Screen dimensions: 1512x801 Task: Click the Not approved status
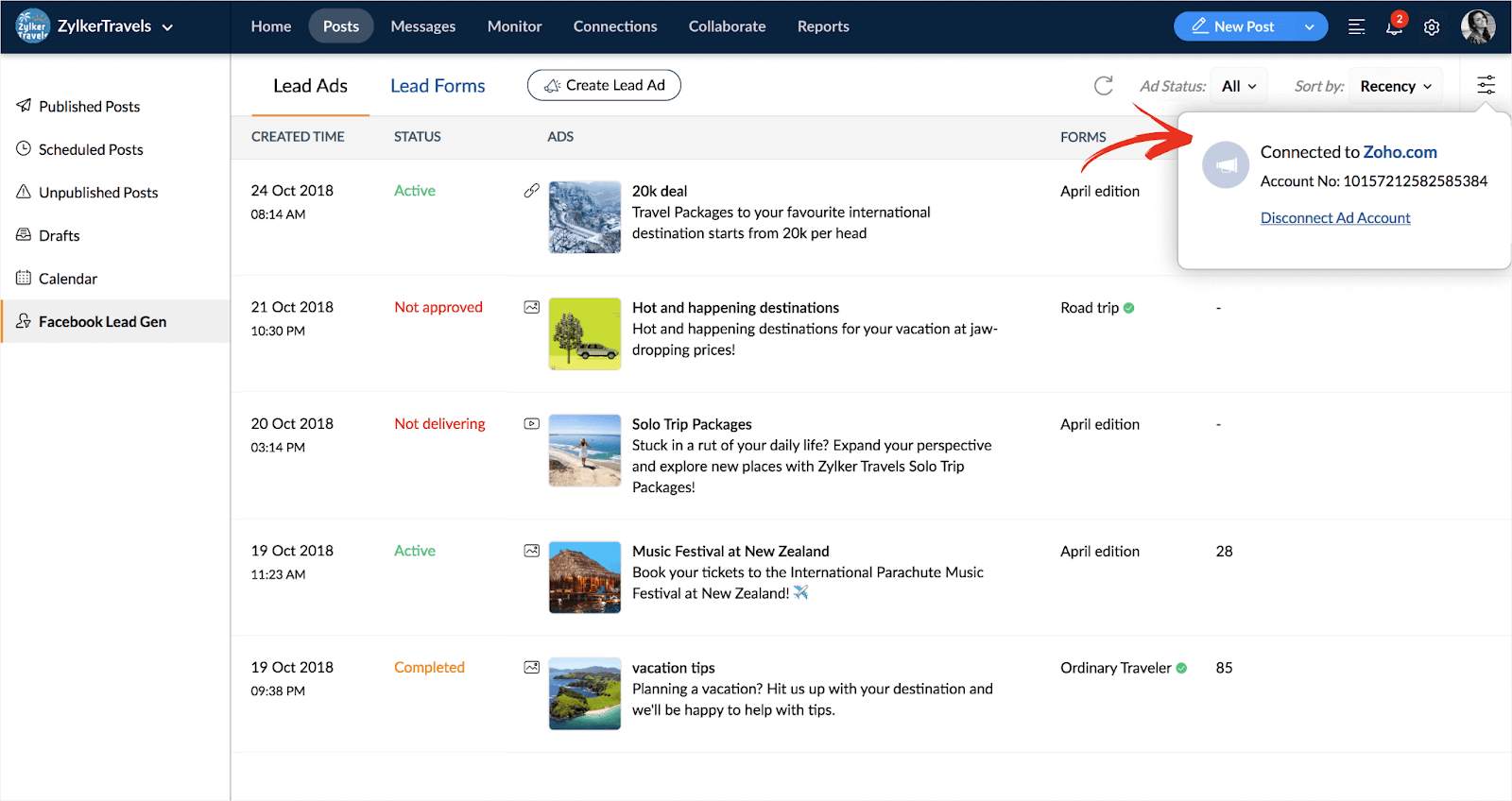(438, 307)
